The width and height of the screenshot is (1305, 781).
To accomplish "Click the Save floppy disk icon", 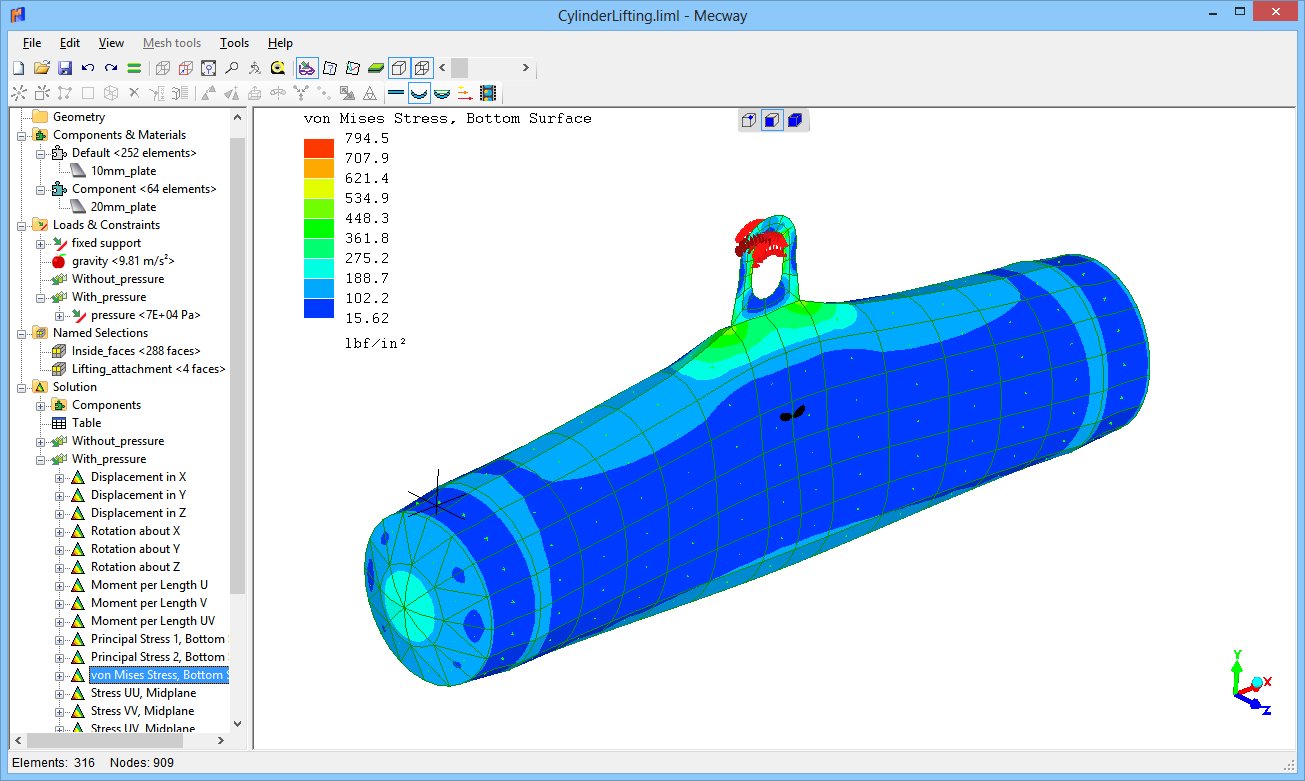I will 64,68.
